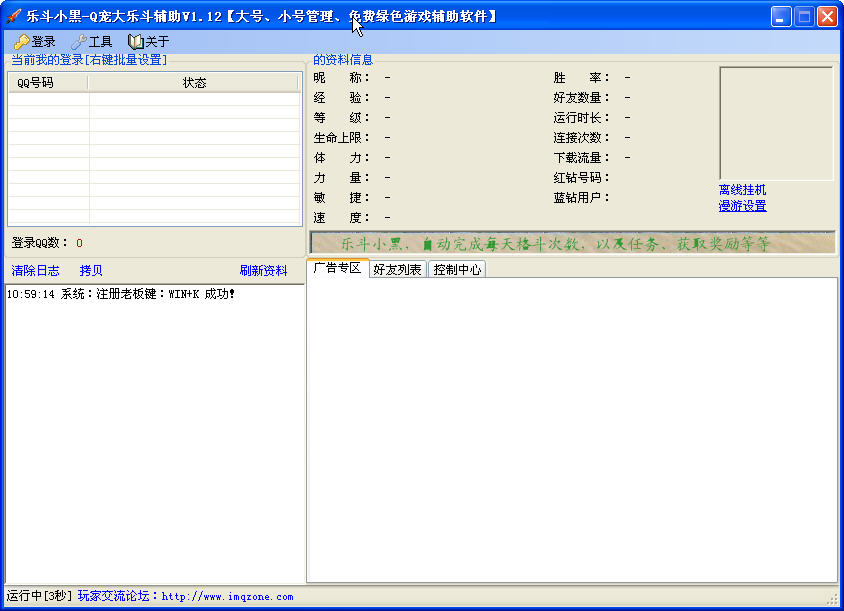Click the 等级 label
Image resolution: width=844 pixels, height=611 pixels.
(342, 118)
